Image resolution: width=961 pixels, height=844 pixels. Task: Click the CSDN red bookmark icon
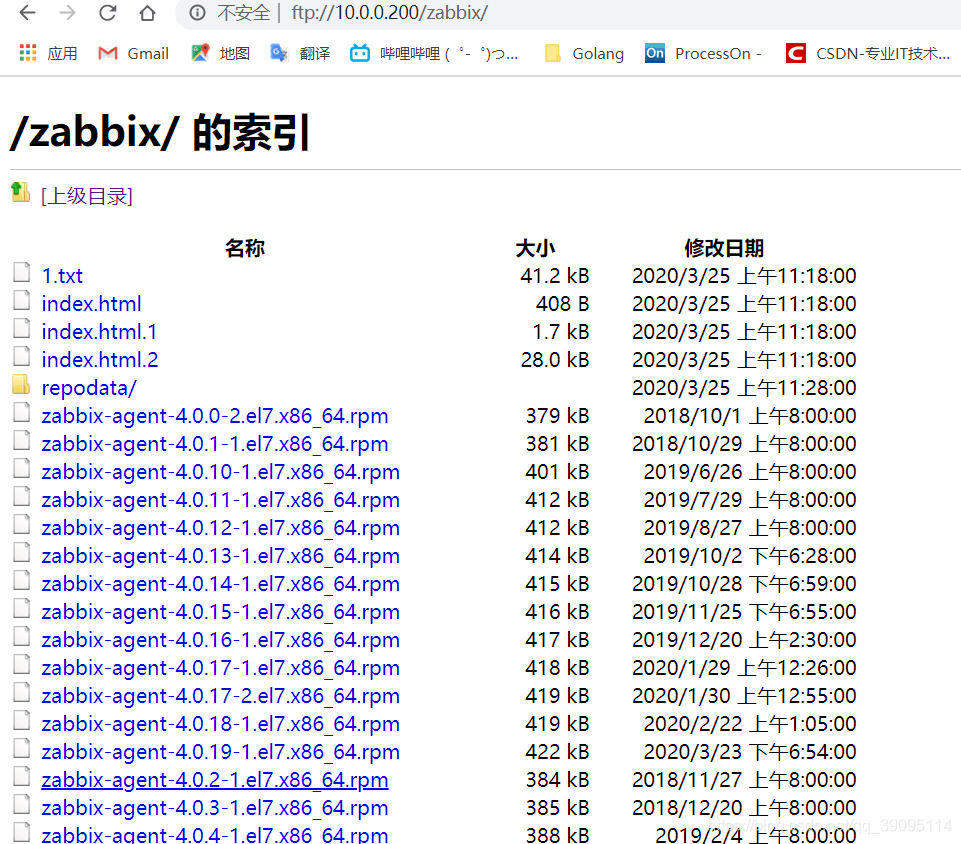(795, 53)
